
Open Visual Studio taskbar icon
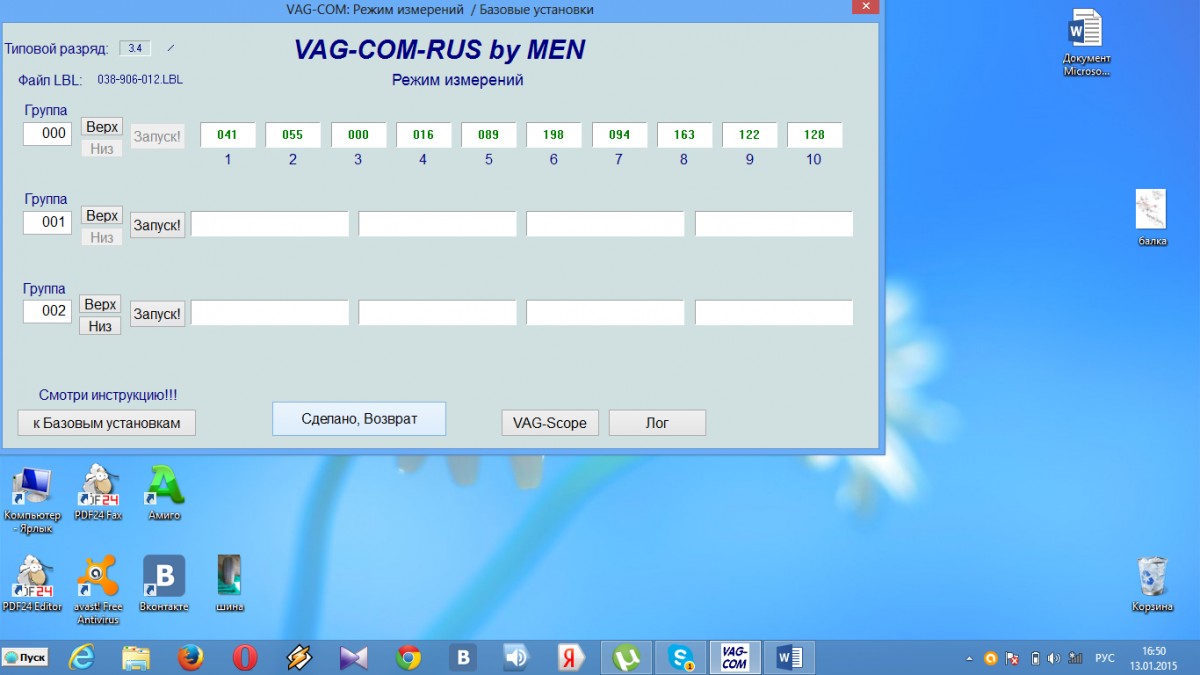click(x=354, y=657)
